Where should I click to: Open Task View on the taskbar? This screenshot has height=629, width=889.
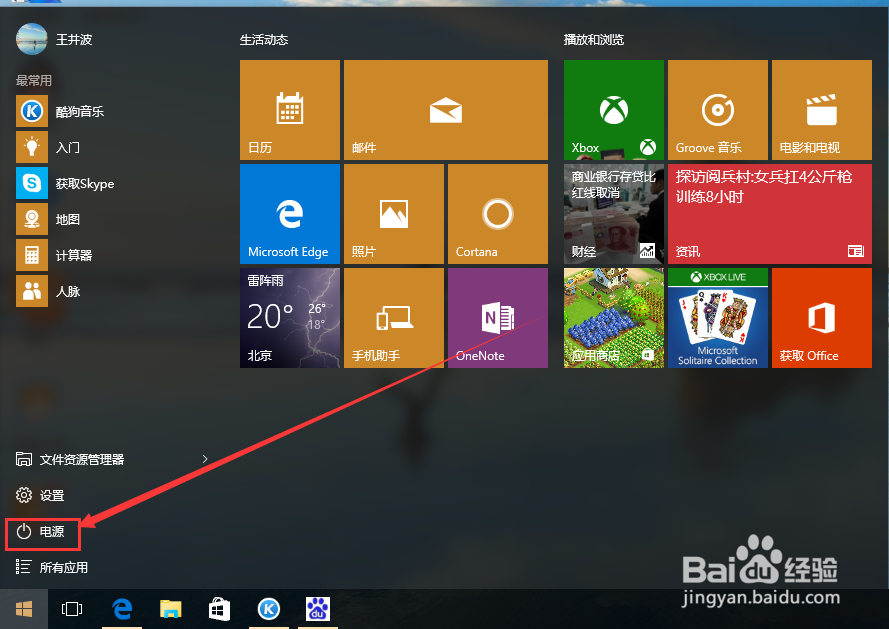(x=72, y=609)
